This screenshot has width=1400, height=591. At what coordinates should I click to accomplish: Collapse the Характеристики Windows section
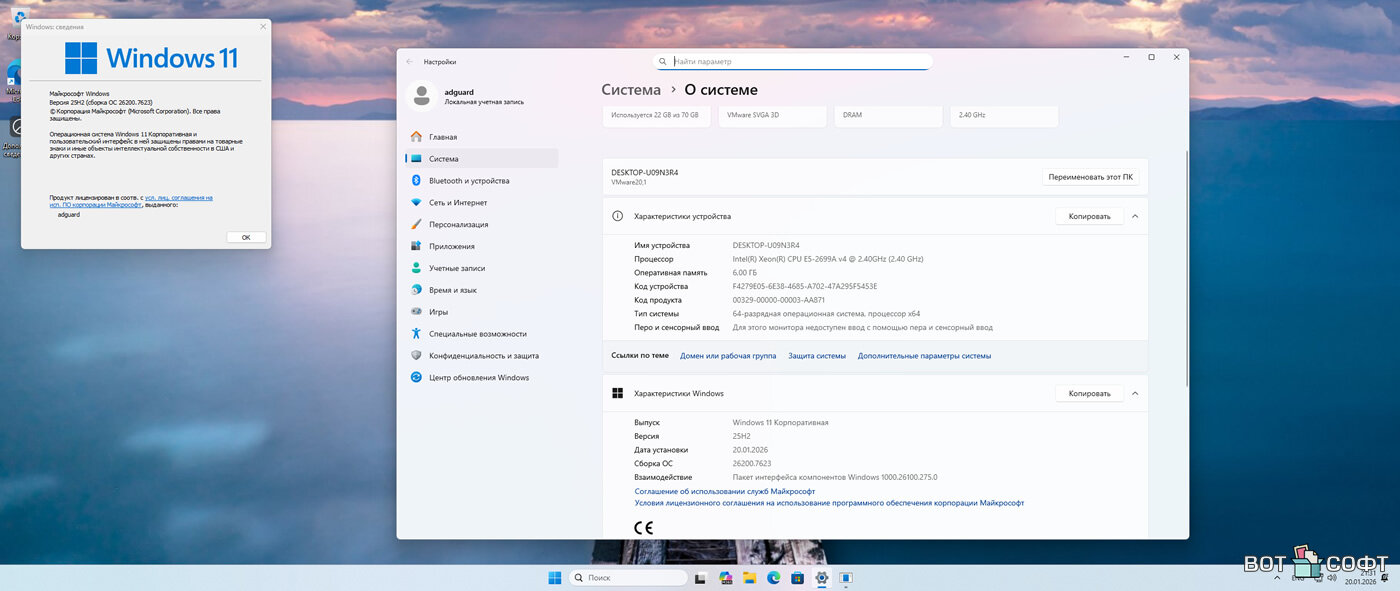click(1135, 394)
